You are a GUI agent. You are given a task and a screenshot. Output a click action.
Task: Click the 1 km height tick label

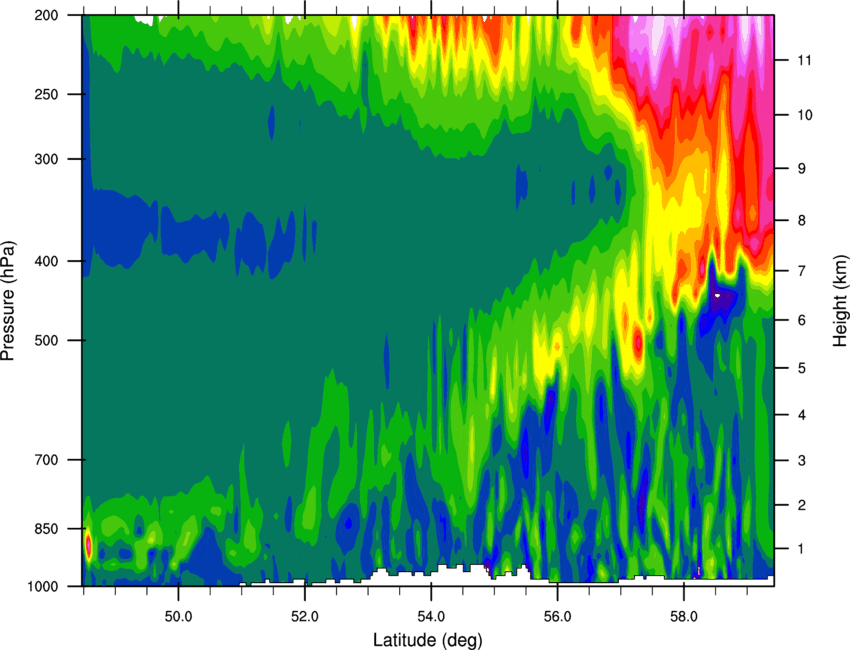(801, 549)
